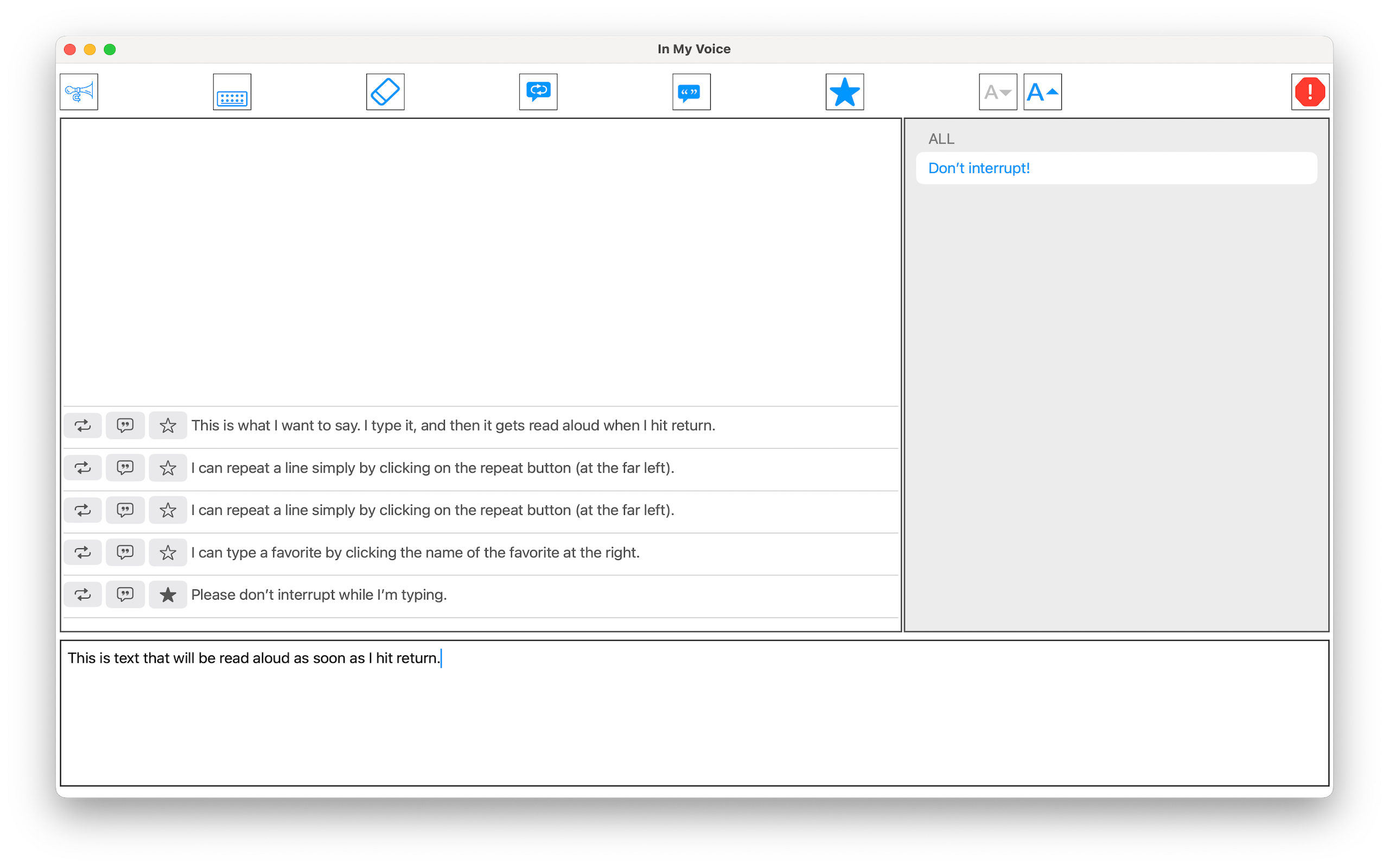The height and width of the screenshot is (868, 1389).
Task: Repeat the 'Please don't interrupt' line
Action: [82, 595]
